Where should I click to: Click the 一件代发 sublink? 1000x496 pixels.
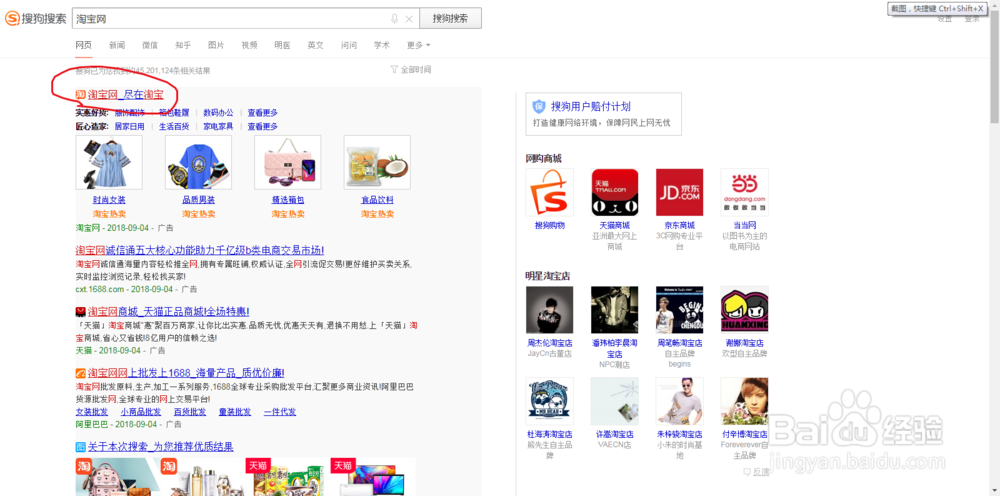(280, 412)
